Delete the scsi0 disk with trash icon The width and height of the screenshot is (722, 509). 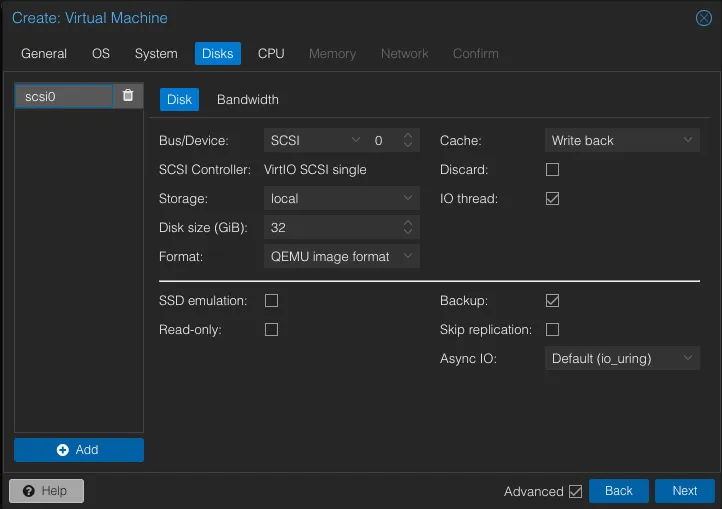(x=128, y=96)
